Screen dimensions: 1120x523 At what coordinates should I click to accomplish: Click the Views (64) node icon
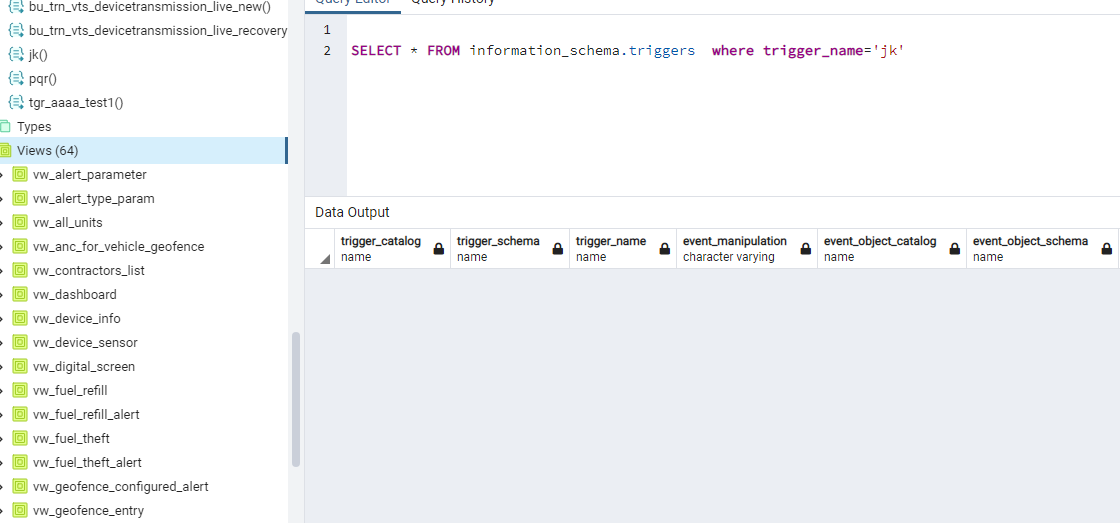click(5, 150)
